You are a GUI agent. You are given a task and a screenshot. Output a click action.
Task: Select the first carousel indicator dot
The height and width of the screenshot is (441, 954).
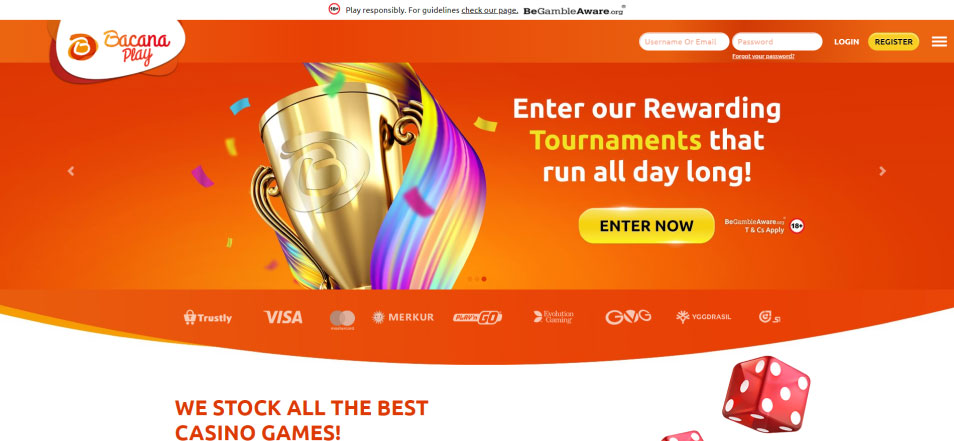pos(470,279)
